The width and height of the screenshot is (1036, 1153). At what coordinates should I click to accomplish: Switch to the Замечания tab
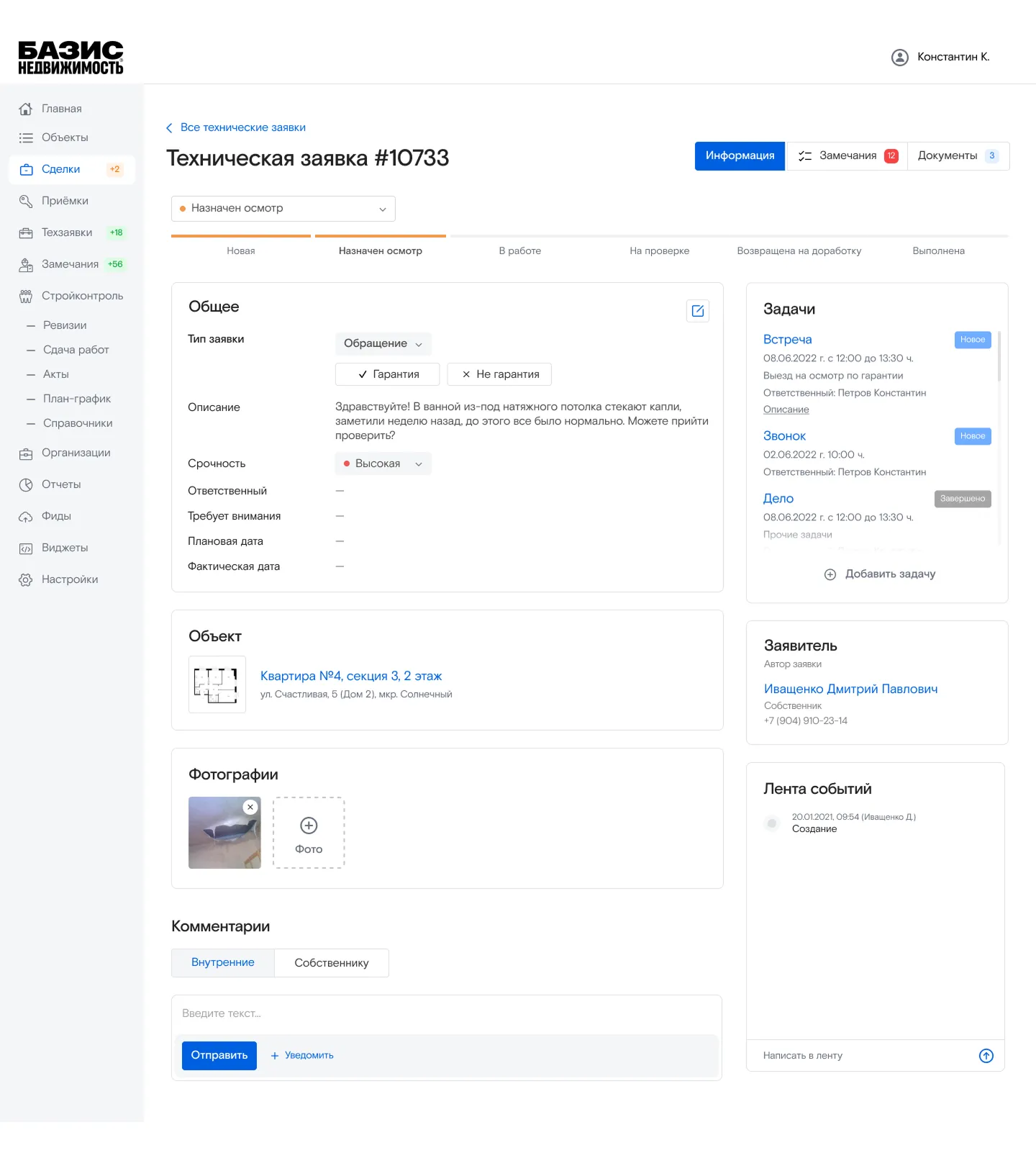pos(847,156)
